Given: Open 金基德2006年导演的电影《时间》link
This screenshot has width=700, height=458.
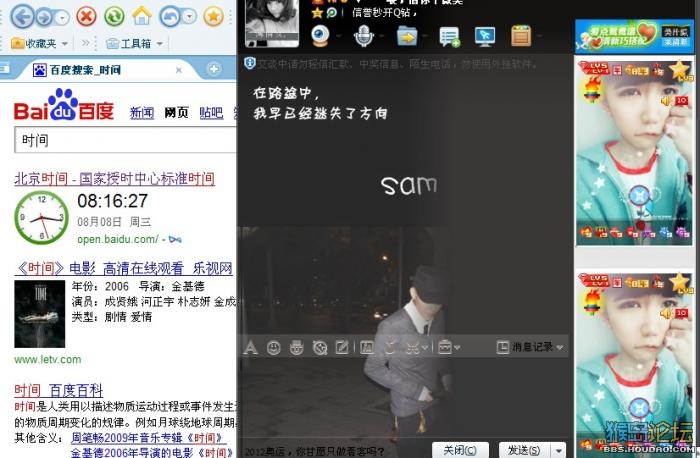Looking at the screenshot, I should point(152,452).
